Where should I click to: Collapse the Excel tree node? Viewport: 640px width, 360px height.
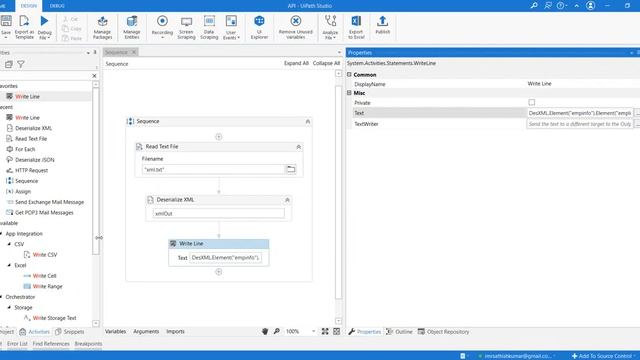click(9, 265)
